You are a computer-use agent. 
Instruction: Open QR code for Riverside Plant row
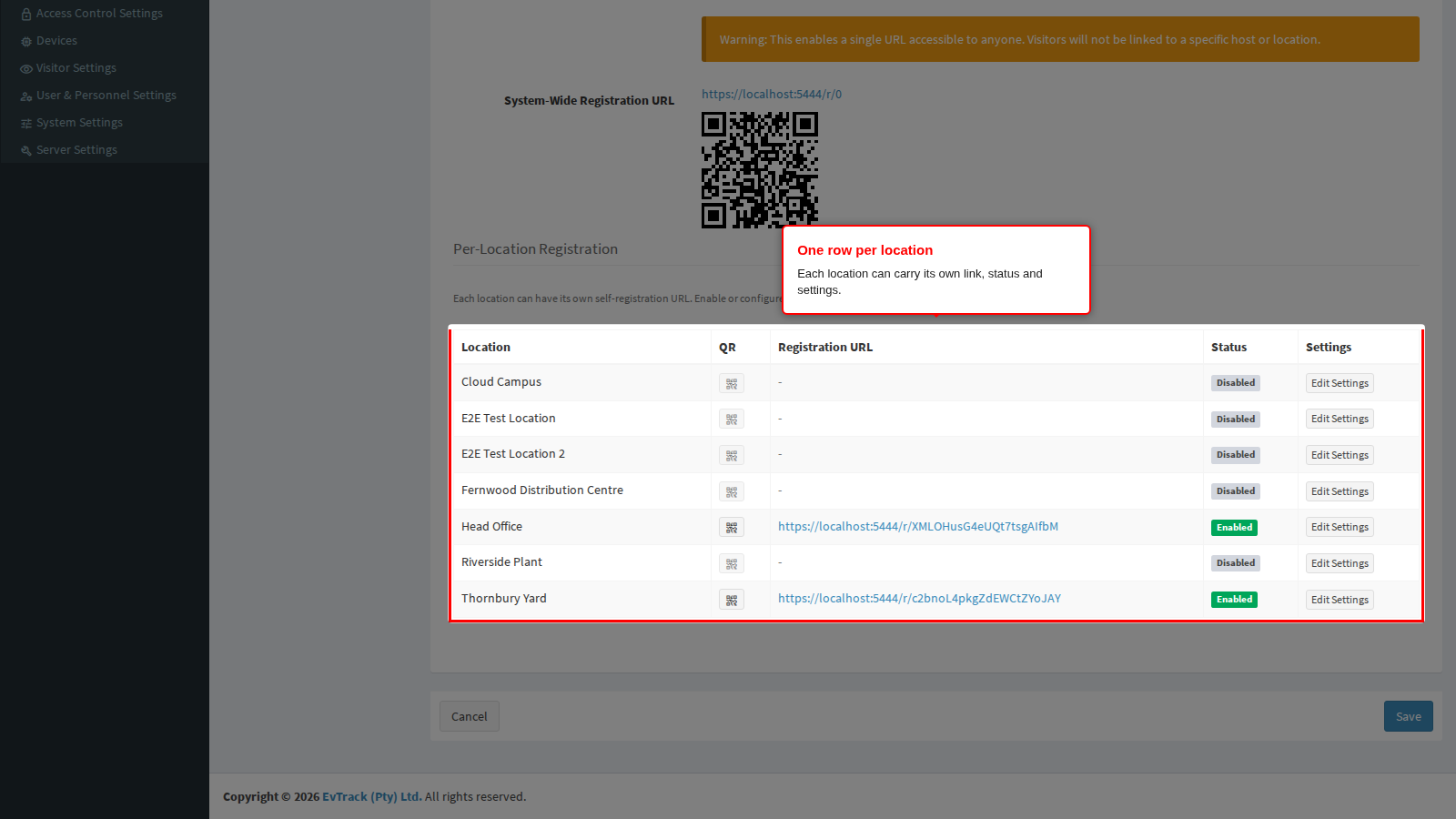point(732,563)
